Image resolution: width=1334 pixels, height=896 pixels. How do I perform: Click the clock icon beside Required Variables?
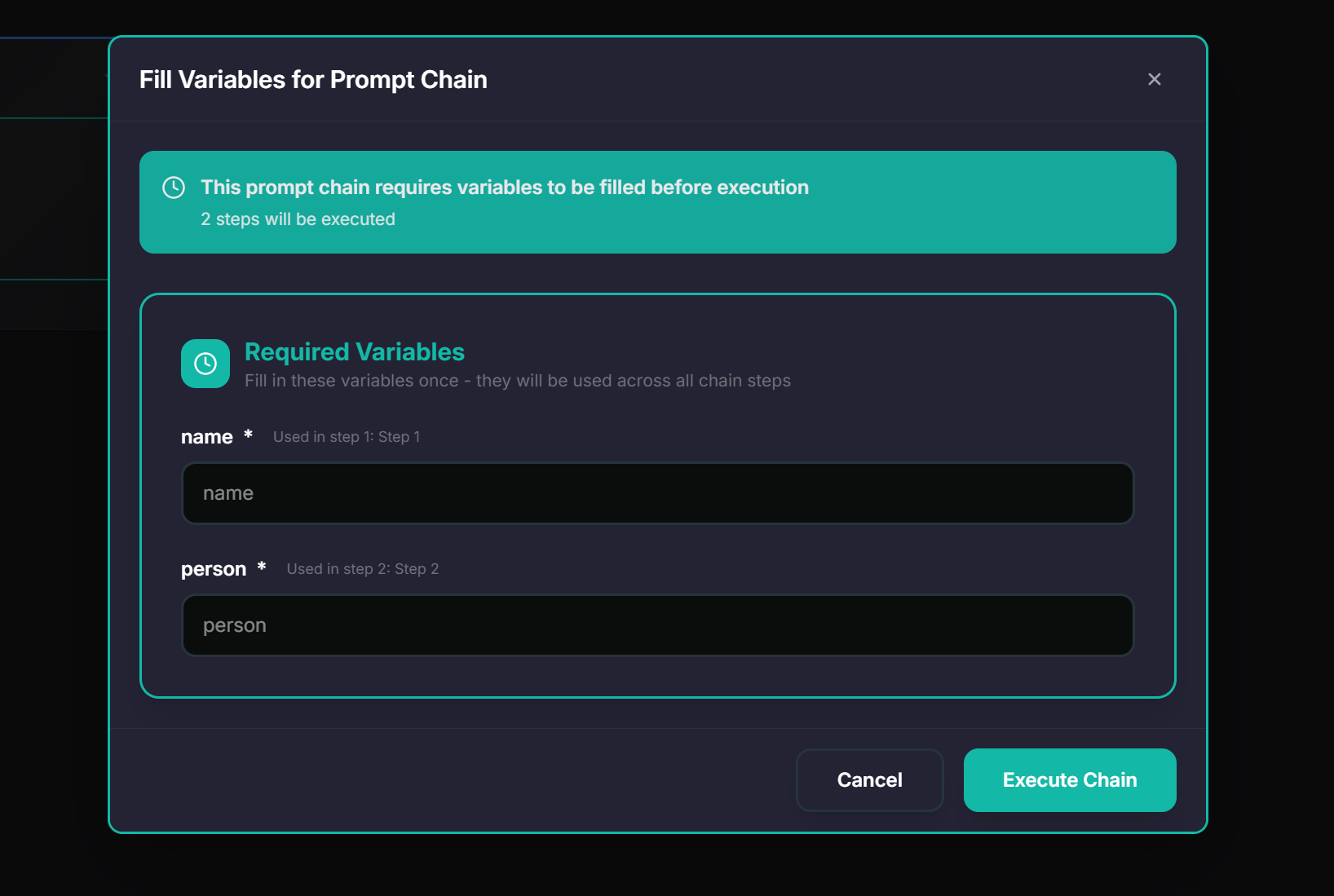tap(205, 364)
